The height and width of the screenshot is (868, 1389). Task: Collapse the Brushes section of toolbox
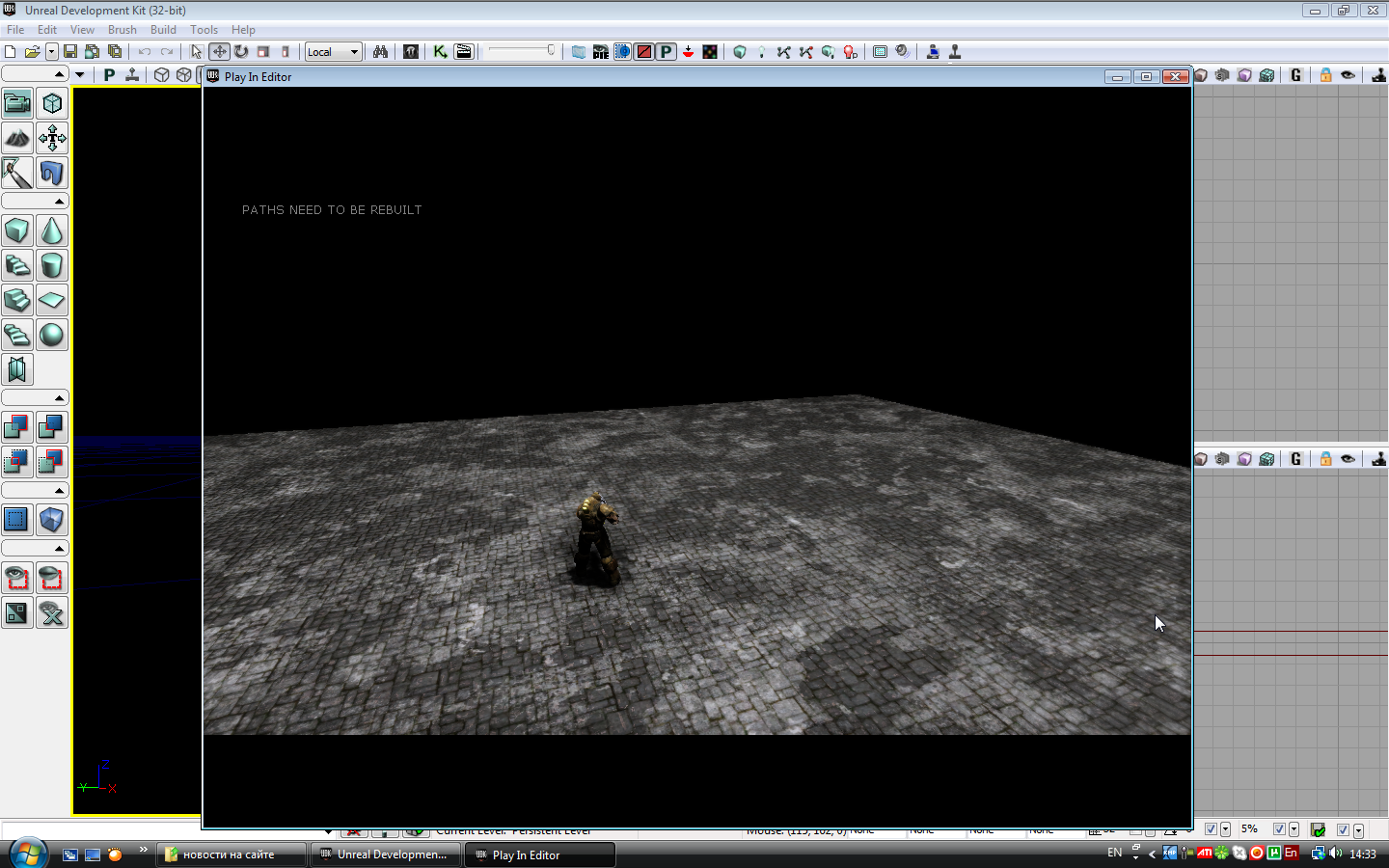pos(36,202)
